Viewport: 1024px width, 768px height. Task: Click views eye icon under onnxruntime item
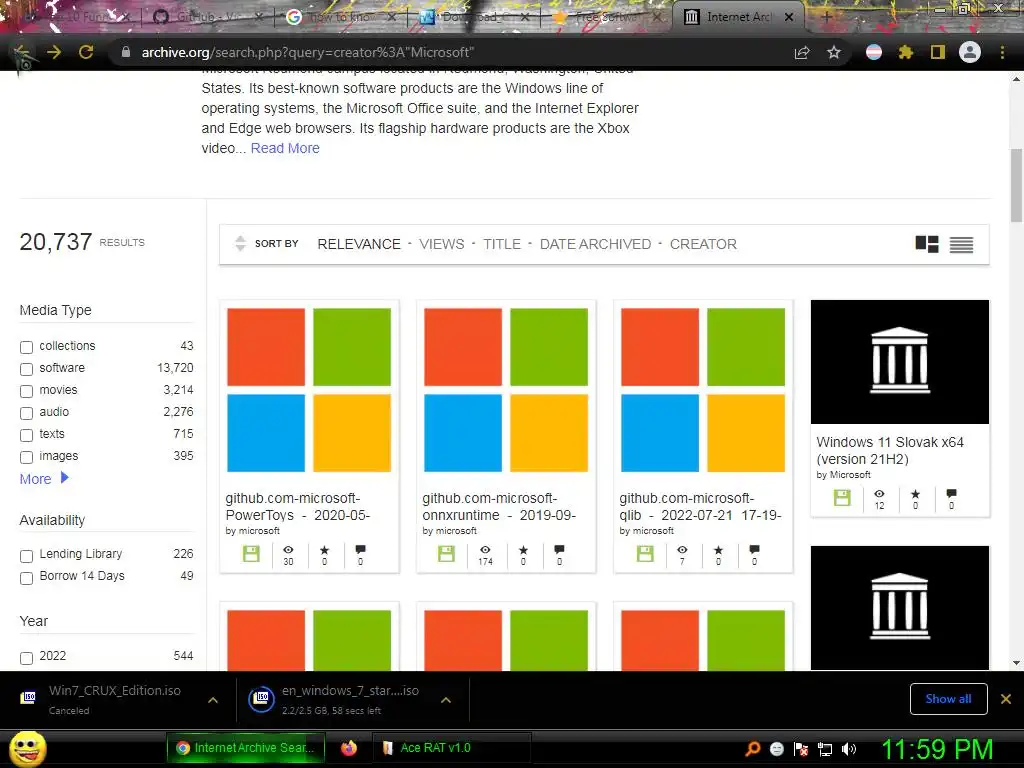[485, 550]
